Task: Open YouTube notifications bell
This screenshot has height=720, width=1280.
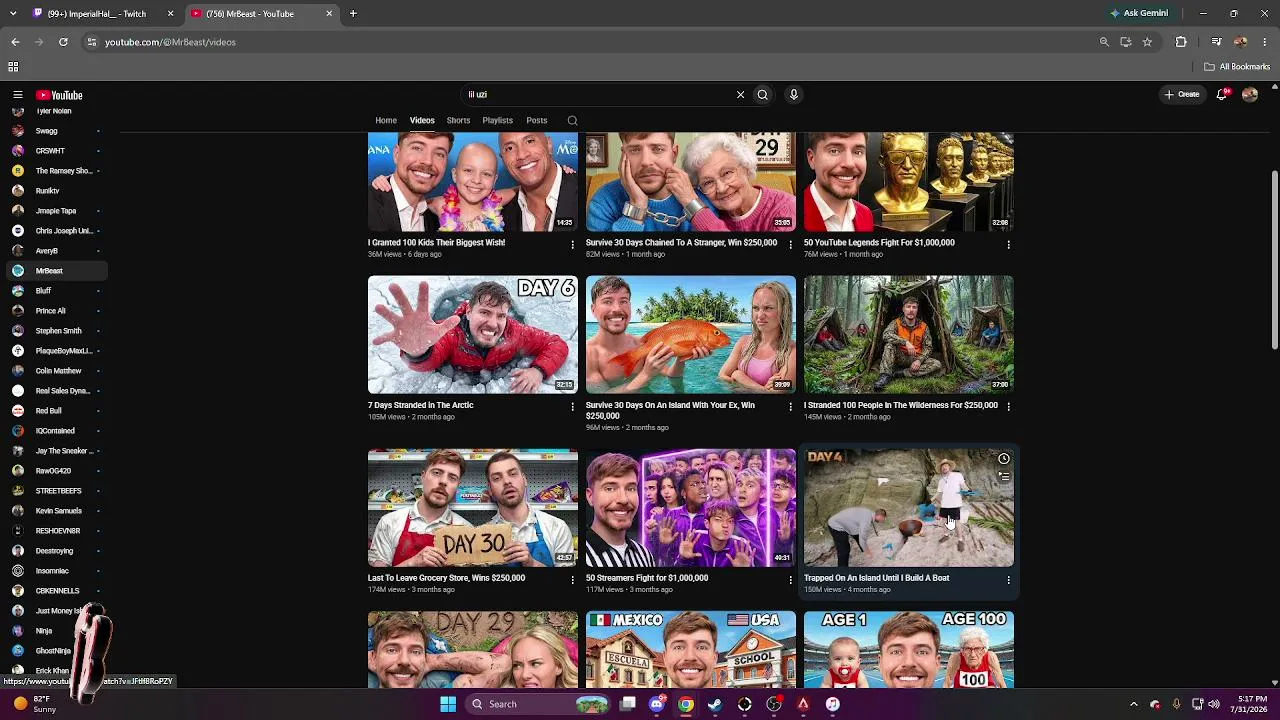Action: tap(1222, 94)
